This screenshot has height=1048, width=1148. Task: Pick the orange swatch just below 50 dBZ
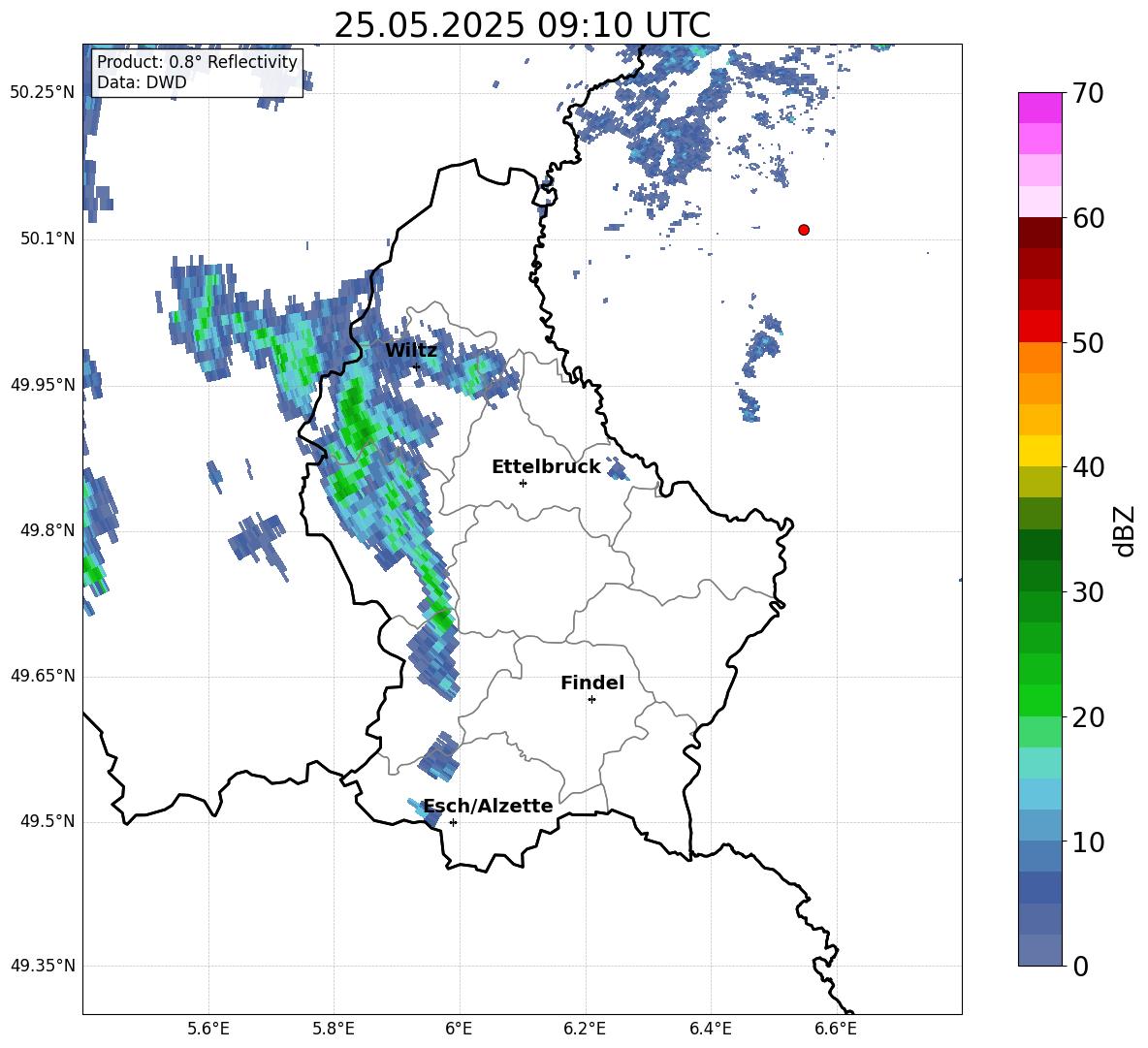coord(1040,357)
